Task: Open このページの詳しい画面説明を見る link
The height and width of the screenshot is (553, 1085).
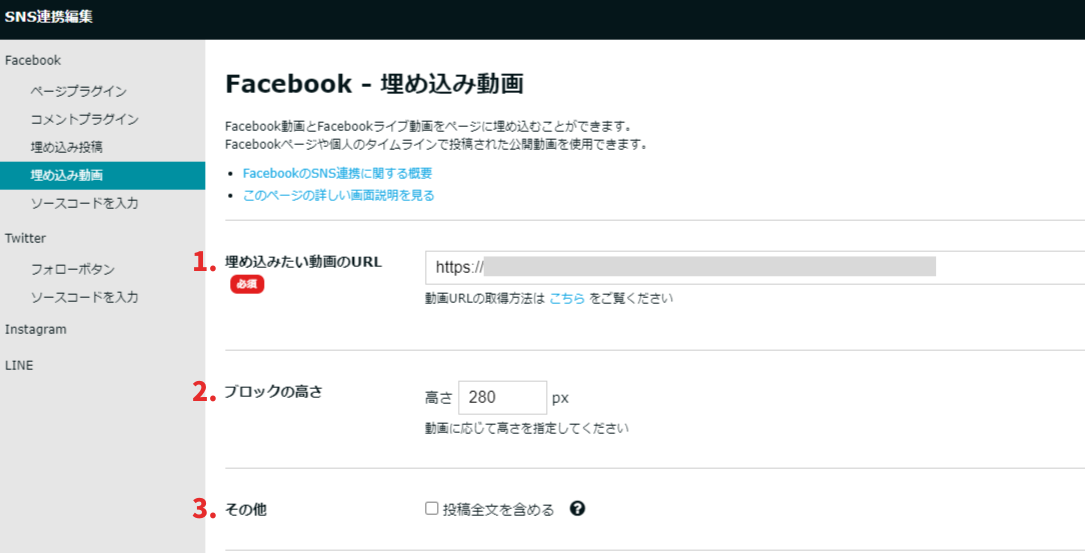Action: [338, 195]
